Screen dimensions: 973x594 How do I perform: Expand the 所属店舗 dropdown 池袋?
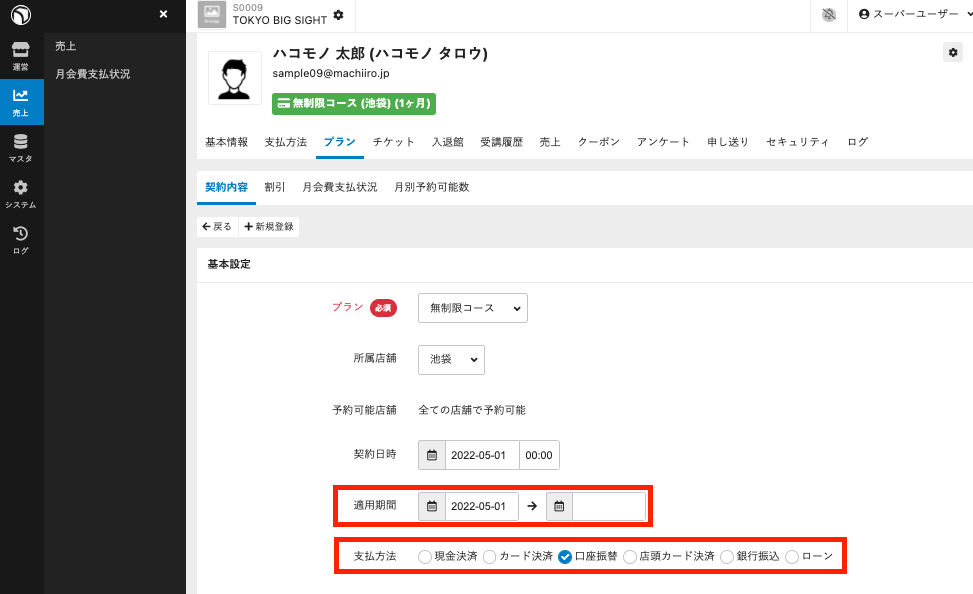450,360
